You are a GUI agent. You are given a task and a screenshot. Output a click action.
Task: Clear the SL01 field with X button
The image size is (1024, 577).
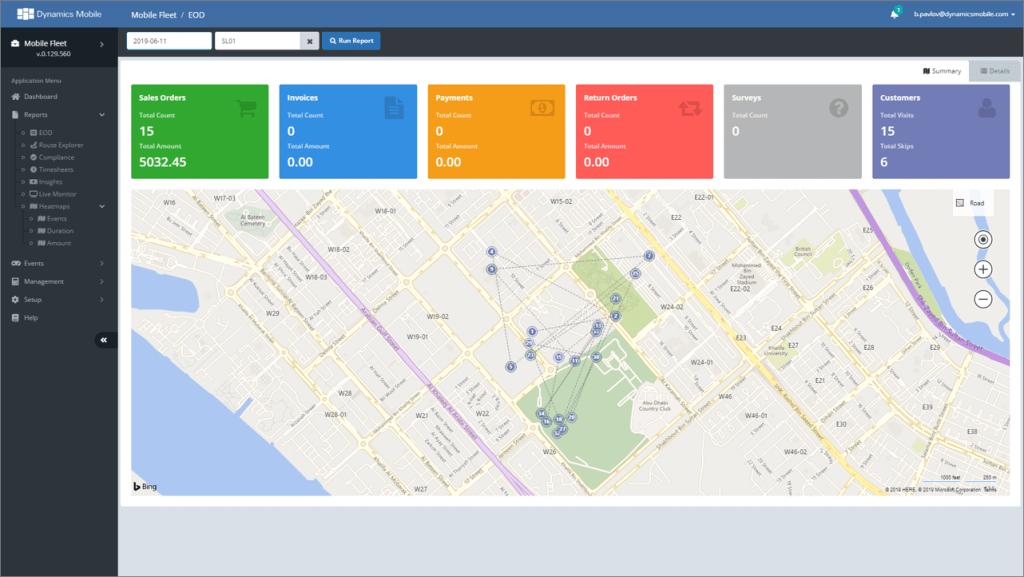pos(310,41)
